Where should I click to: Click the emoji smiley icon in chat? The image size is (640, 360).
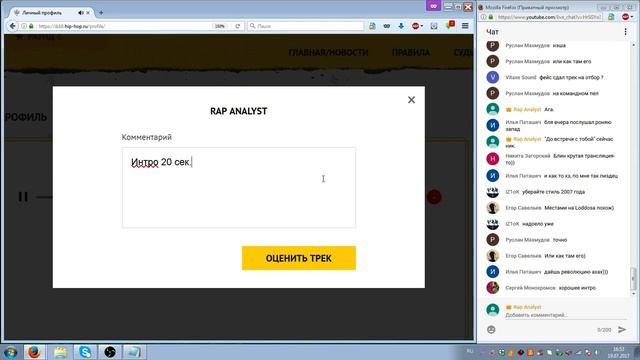click(x=491, y=329)
